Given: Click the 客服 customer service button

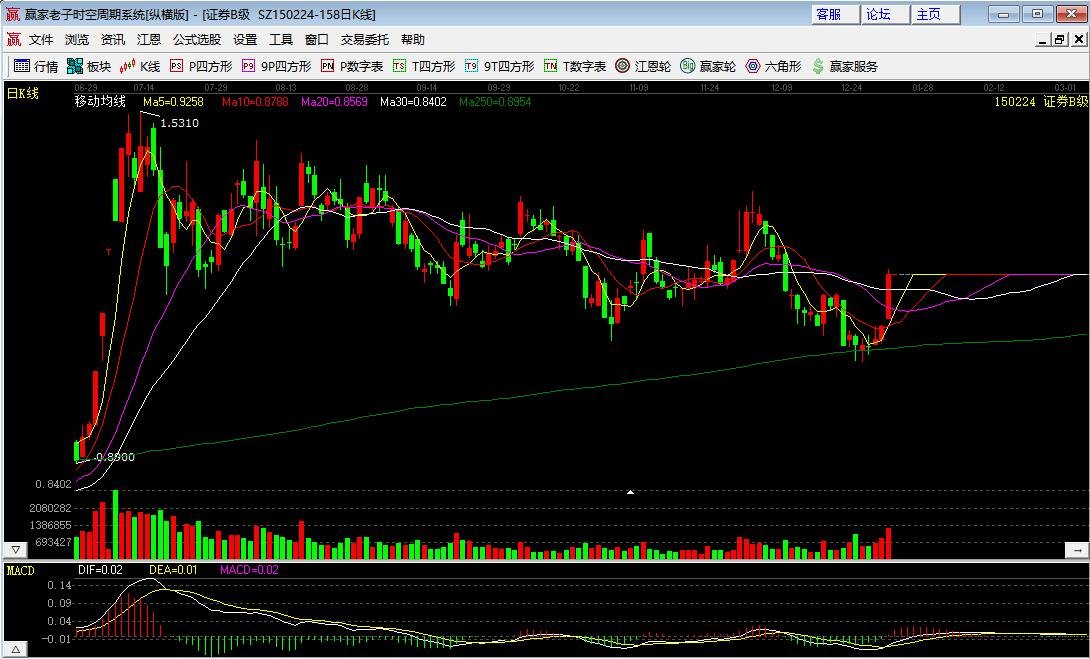Looking at the screenshot, I should coord(835,14).
